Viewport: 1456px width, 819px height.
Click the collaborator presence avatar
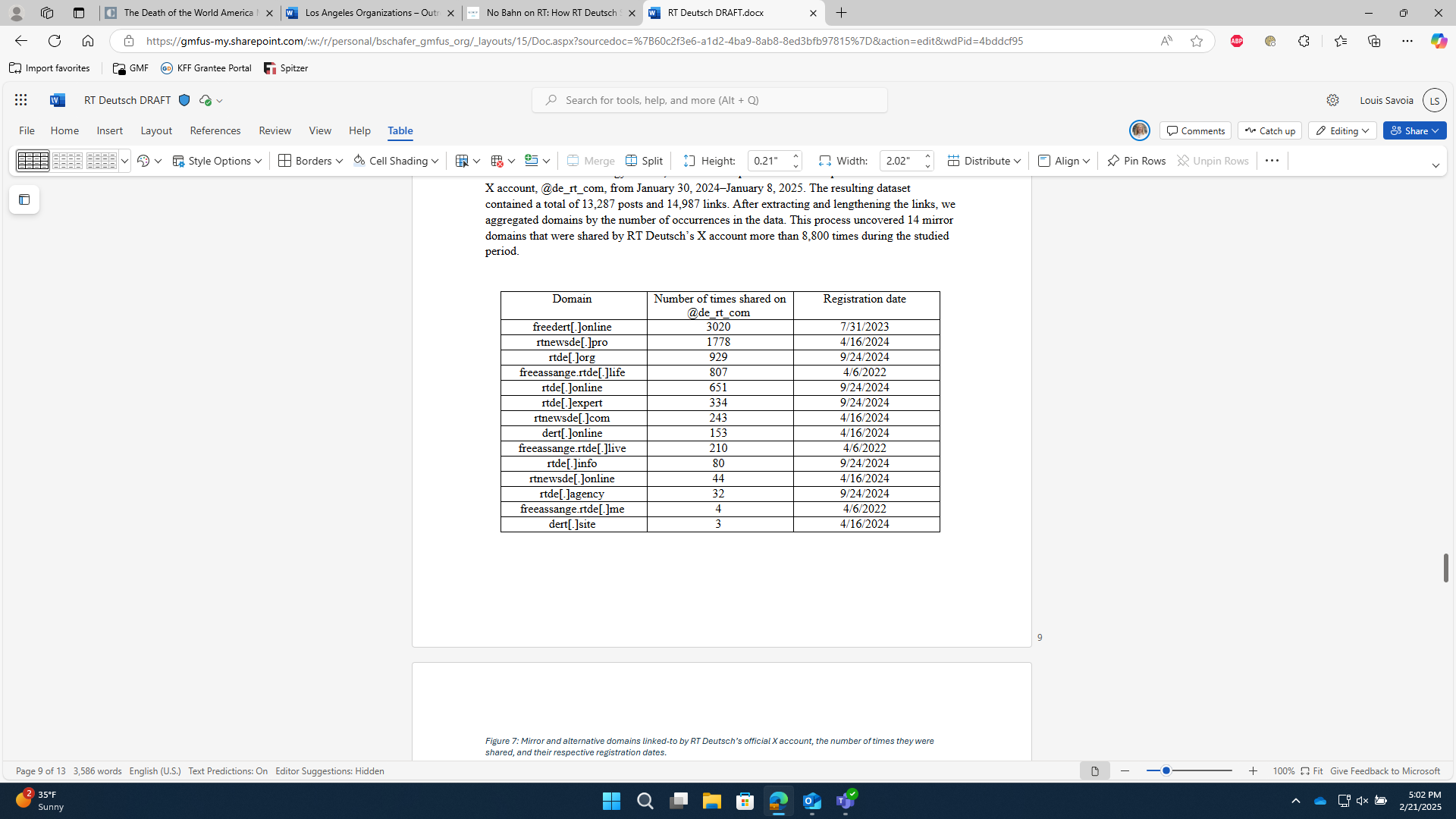pos(1139,130)
